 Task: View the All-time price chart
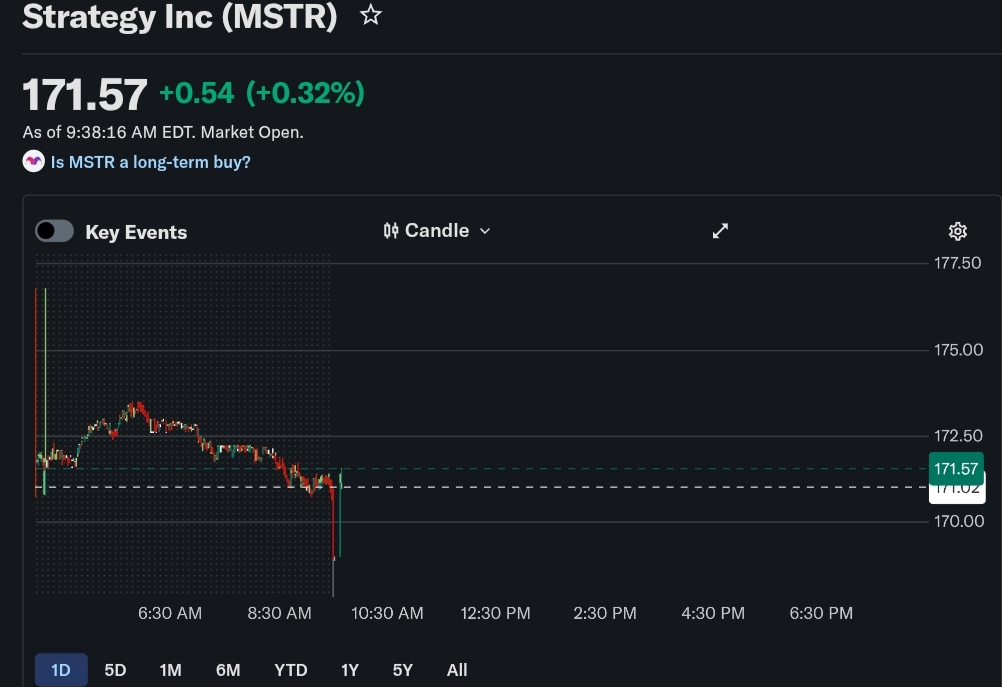[x=456, y=670]
